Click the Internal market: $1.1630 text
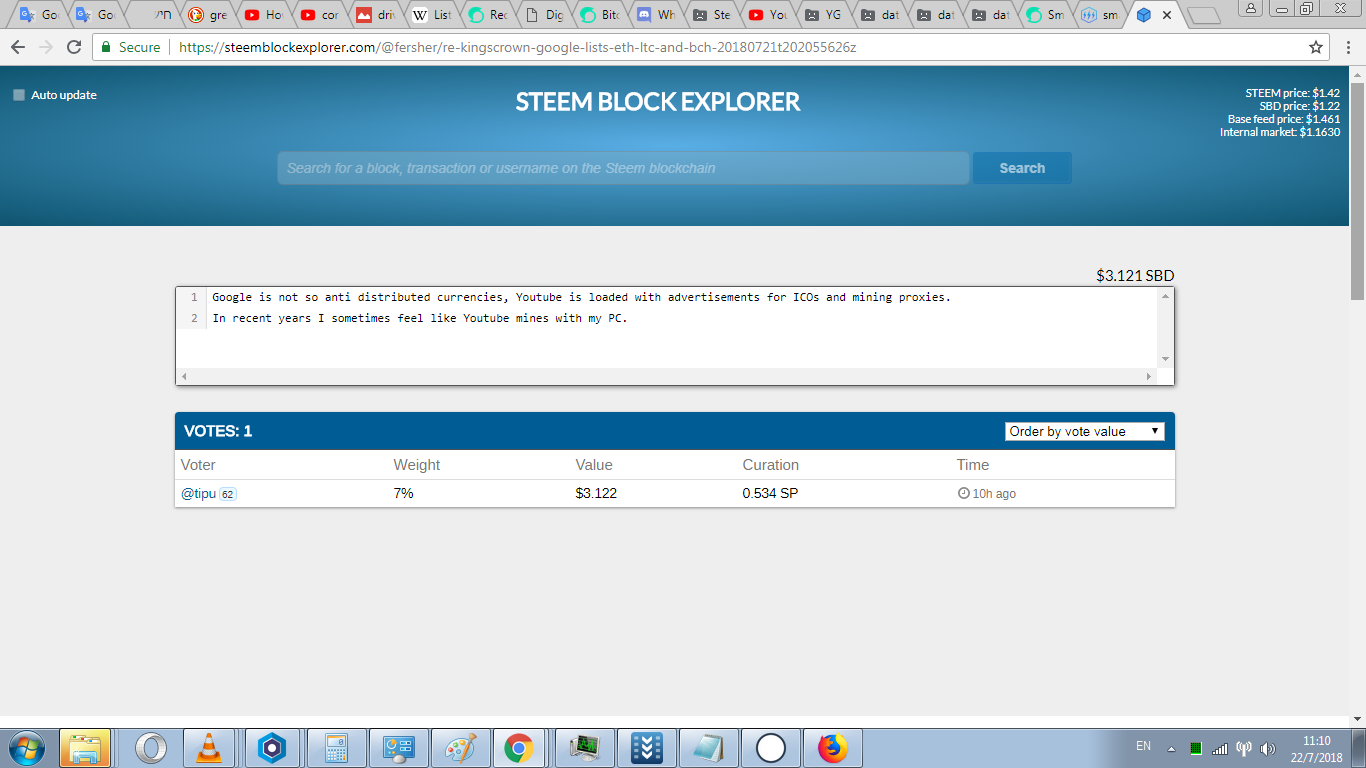Image resolution: width=1366 pixels, height=768 pixels. 1280,132
